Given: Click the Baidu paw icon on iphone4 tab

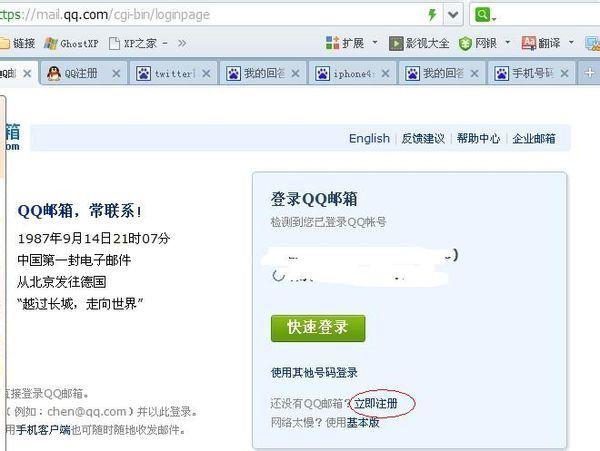Looking at the screenshot, I should pos(323,73).
